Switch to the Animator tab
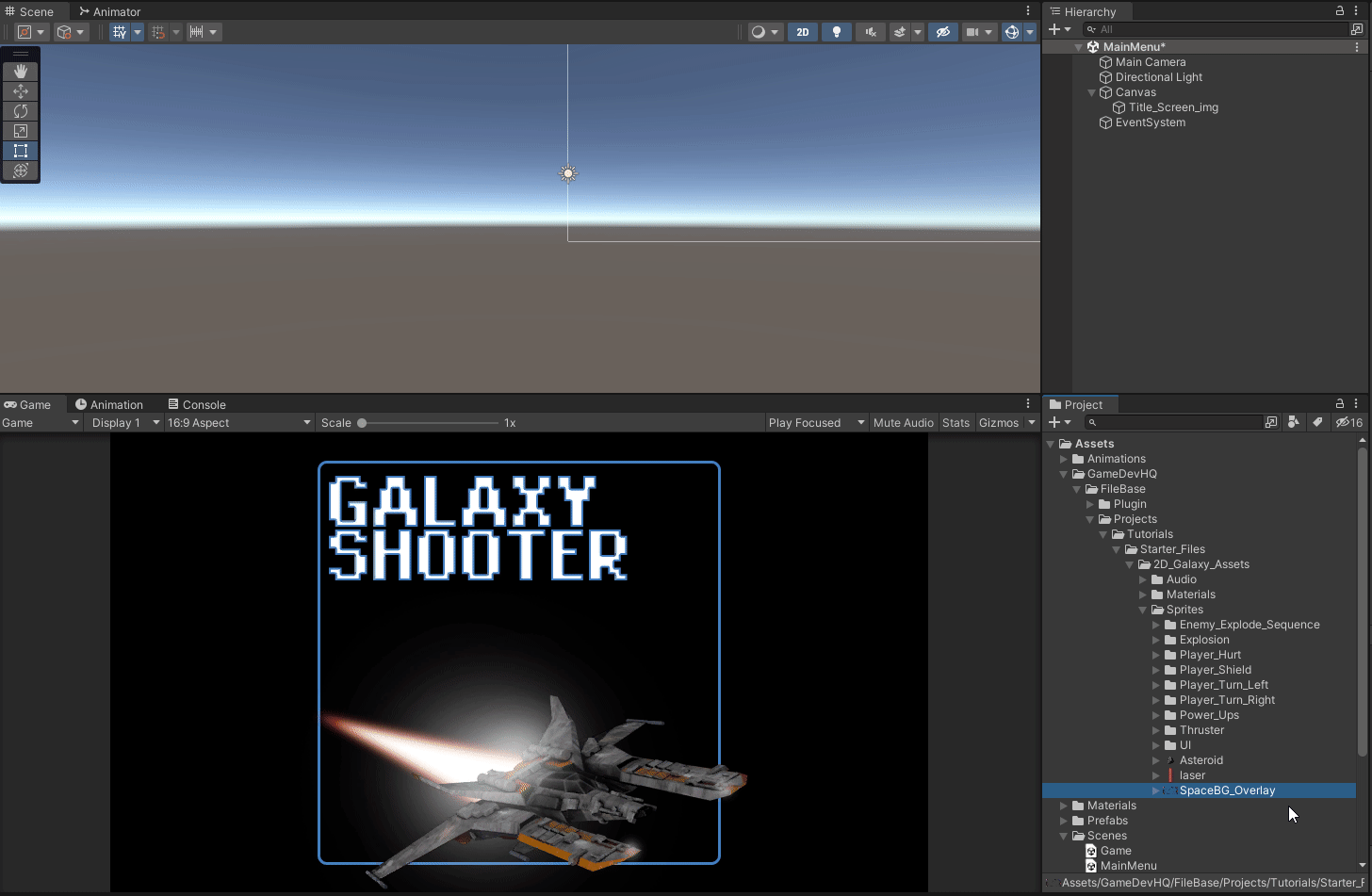1372x896 pixels. (109, 11)
